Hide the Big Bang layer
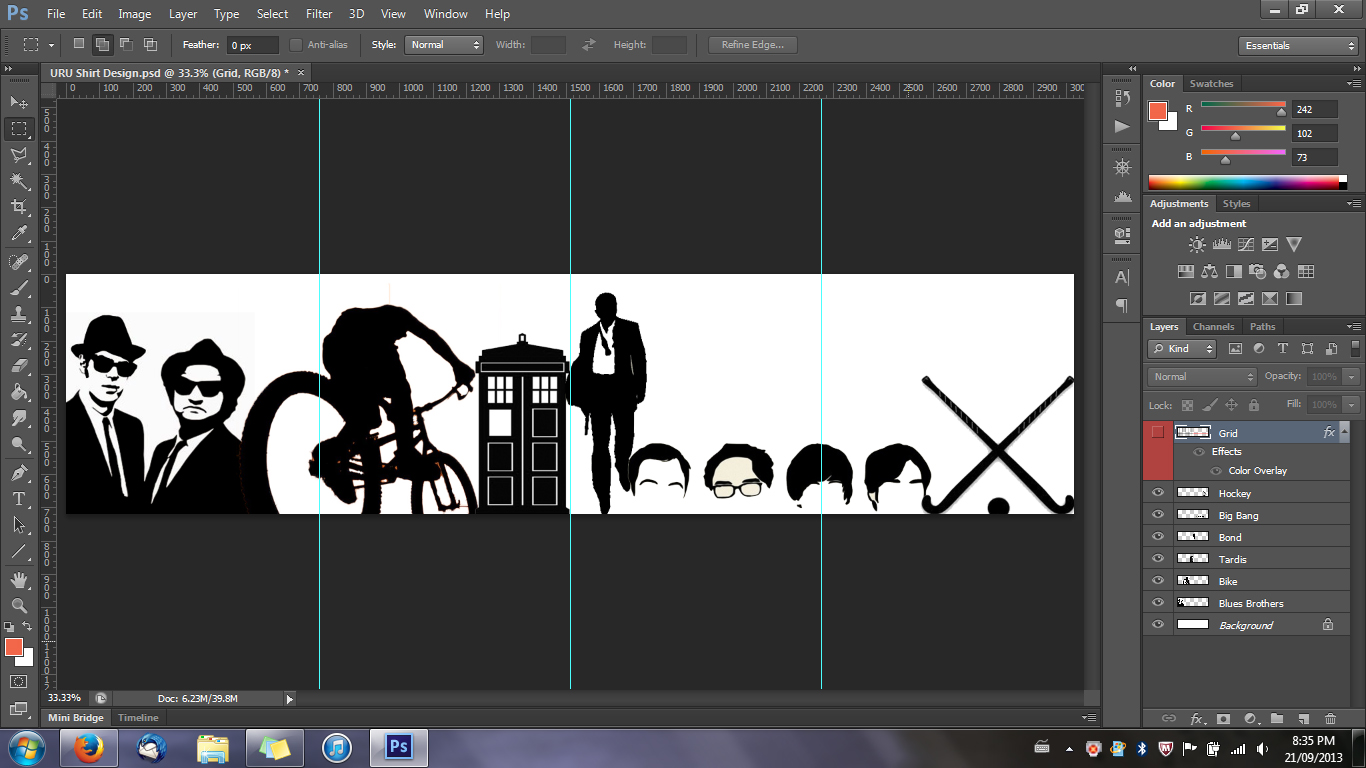Image resolution: width=1366 pixels, height=768 pixels. [x=1158, y=515]
